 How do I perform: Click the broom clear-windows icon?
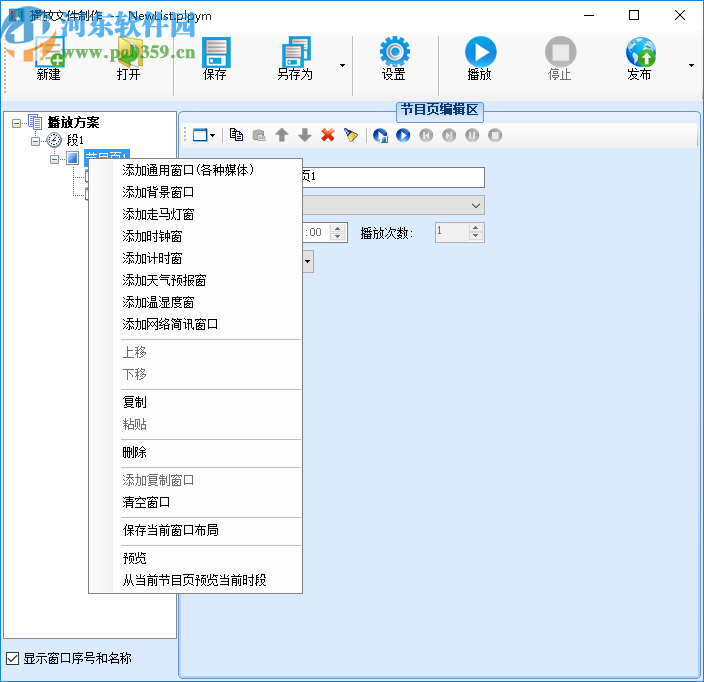(x=351, y=135)
